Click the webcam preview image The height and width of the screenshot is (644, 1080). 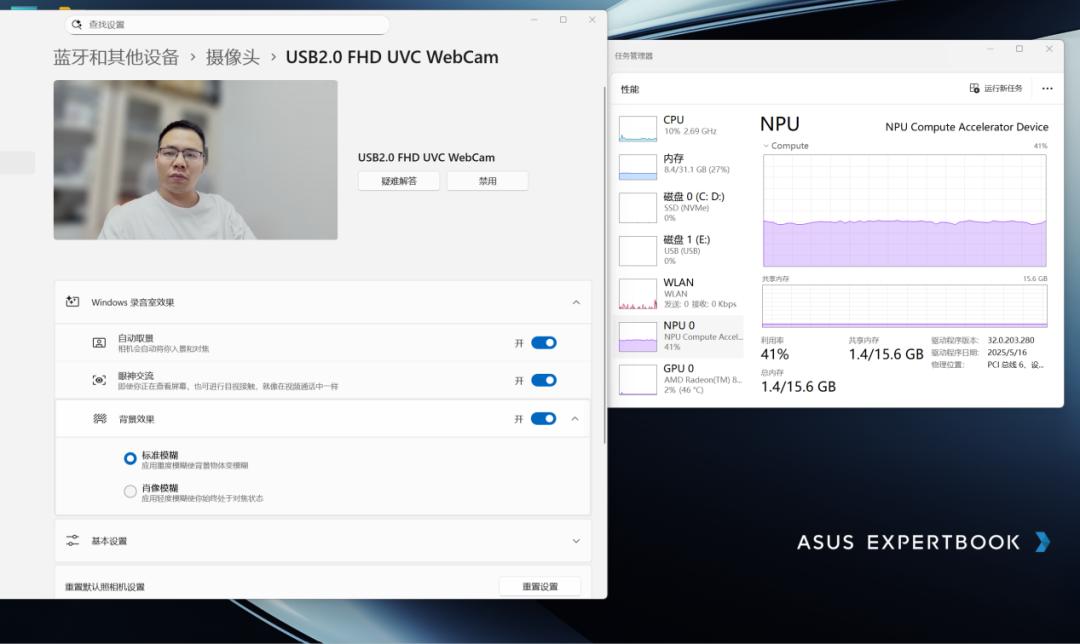click(196, 160)
